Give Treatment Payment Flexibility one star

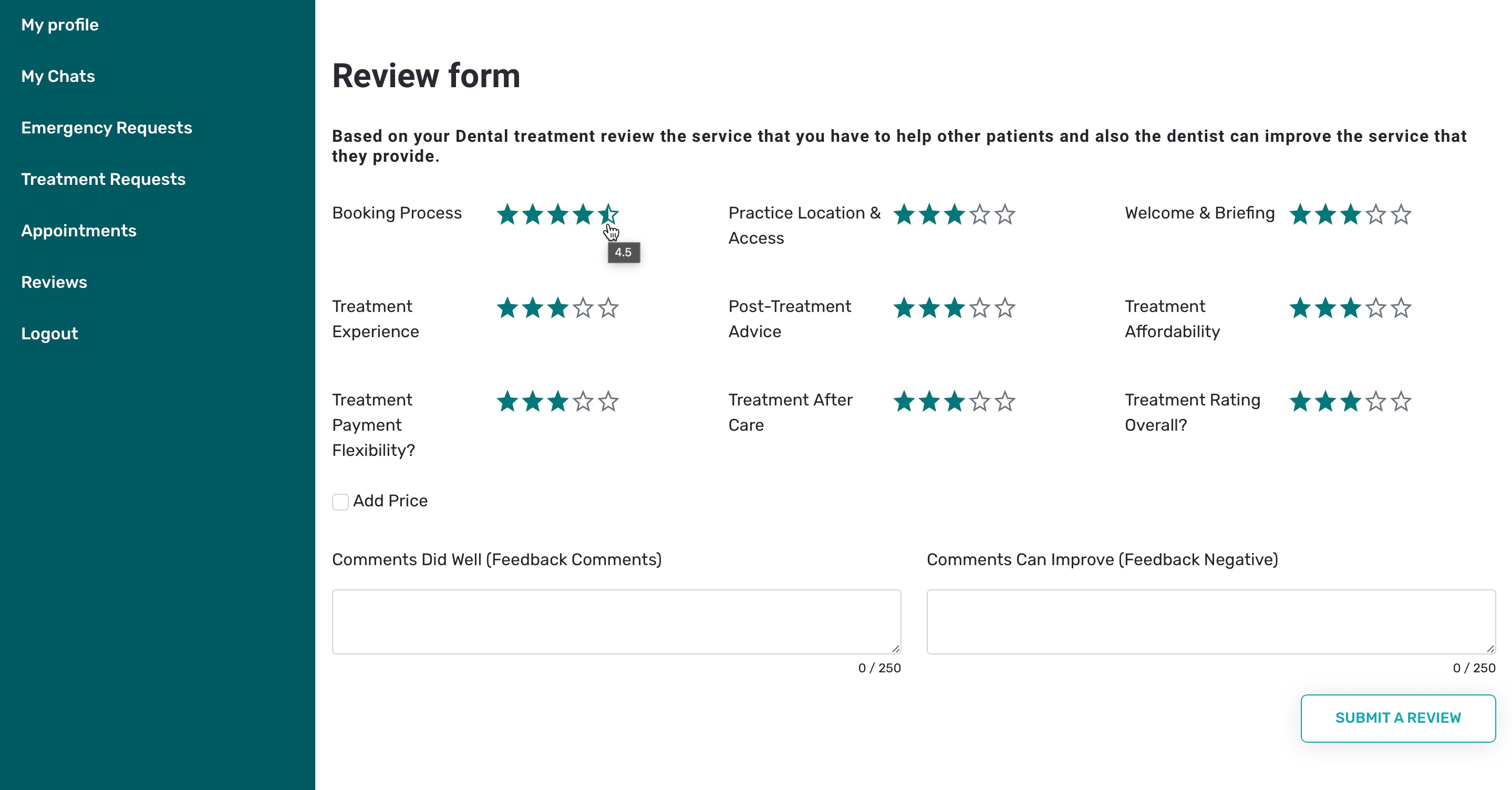click(x=508, y=401)
